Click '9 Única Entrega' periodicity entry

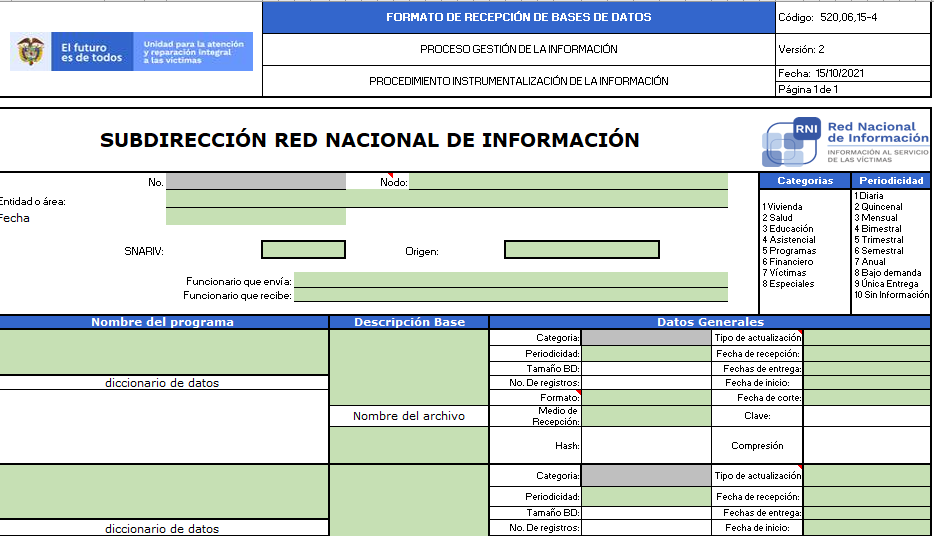(886, 284)
